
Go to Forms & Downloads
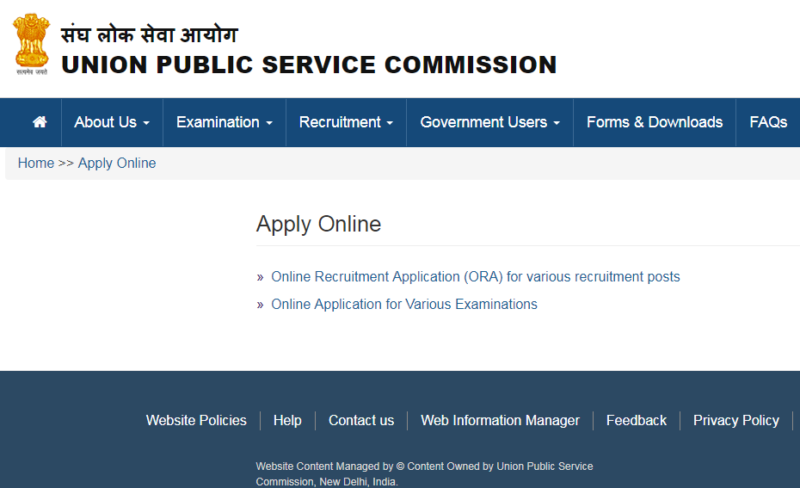click(654, 122)
